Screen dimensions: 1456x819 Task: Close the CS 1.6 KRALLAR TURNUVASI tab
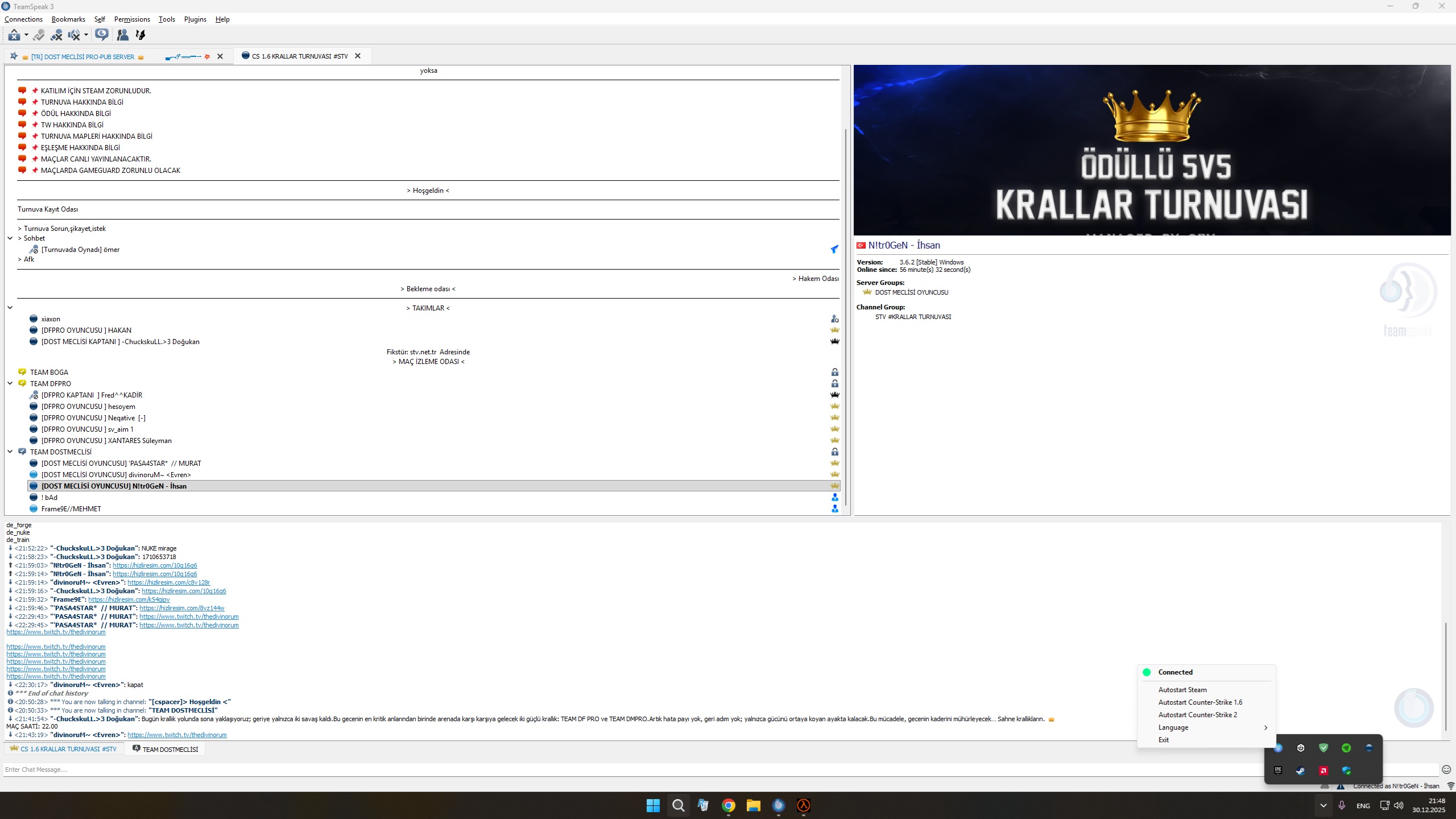click(x=358, y=56)
